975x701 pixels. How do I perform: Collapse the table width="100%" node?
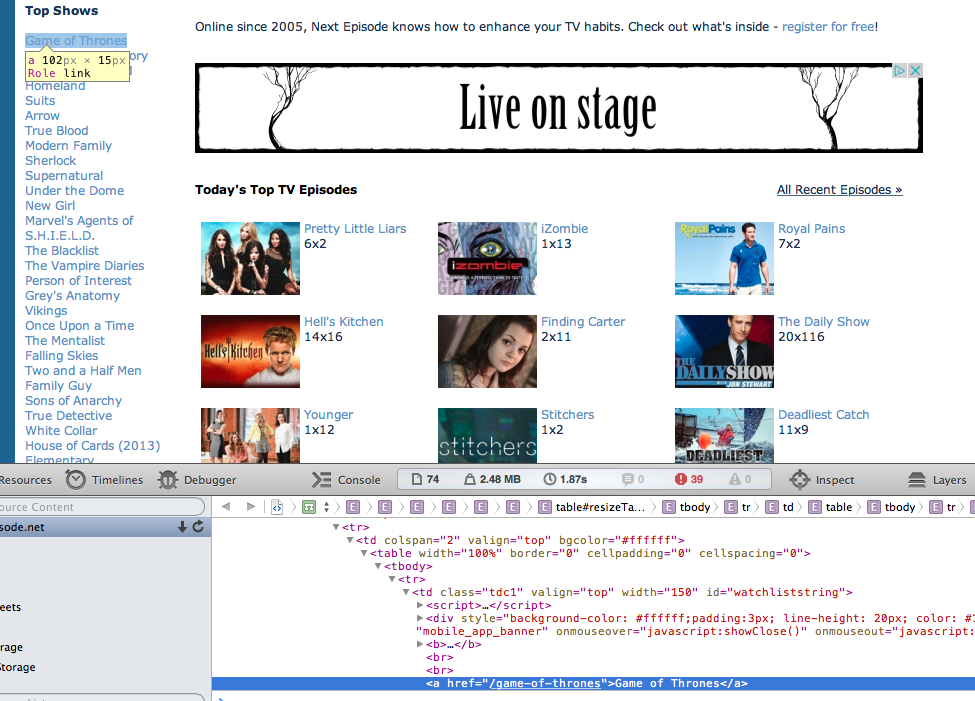364,553
